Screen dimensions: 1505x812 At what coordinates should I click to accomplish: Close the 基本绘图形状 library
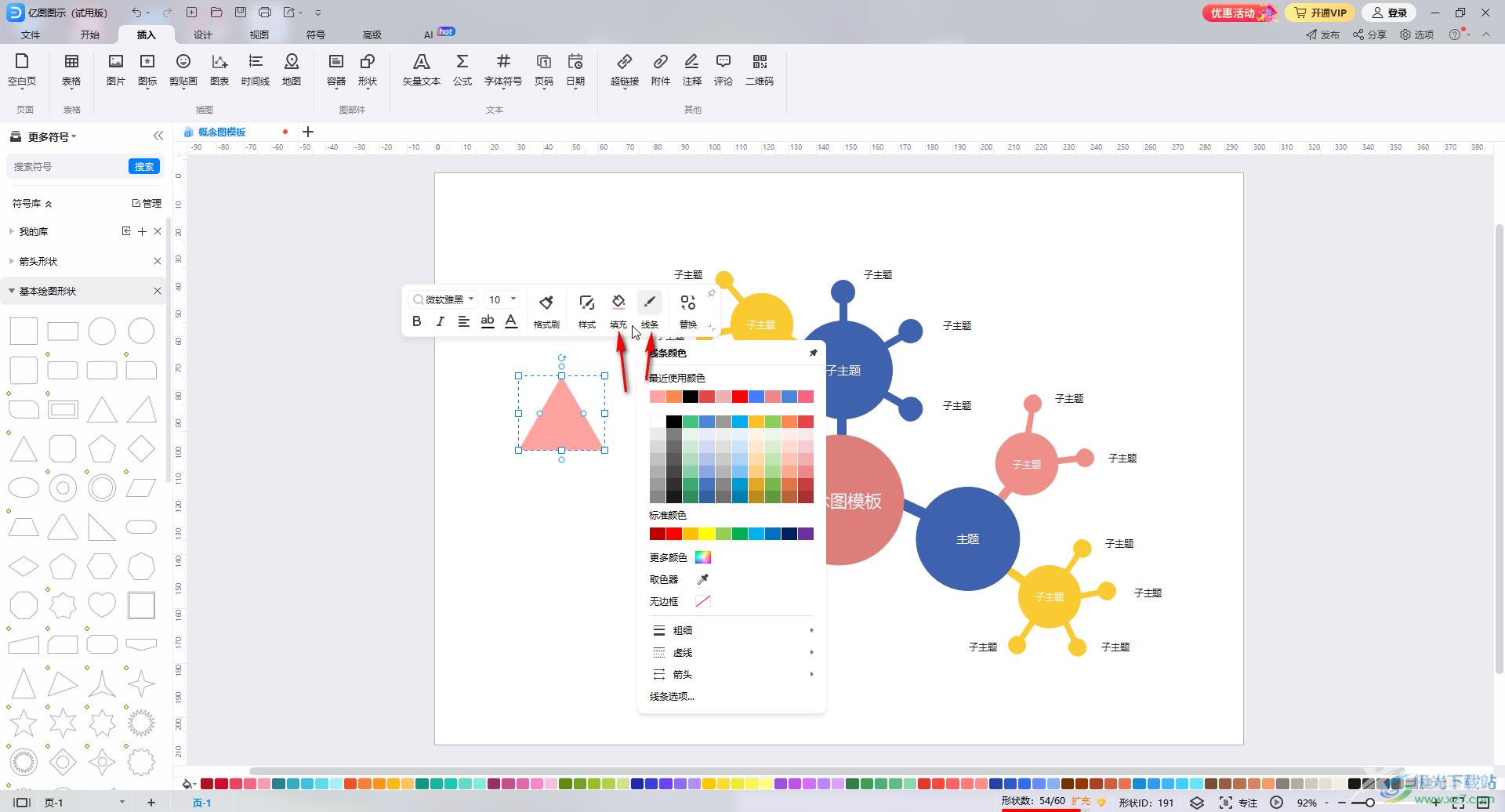(158, 292)
